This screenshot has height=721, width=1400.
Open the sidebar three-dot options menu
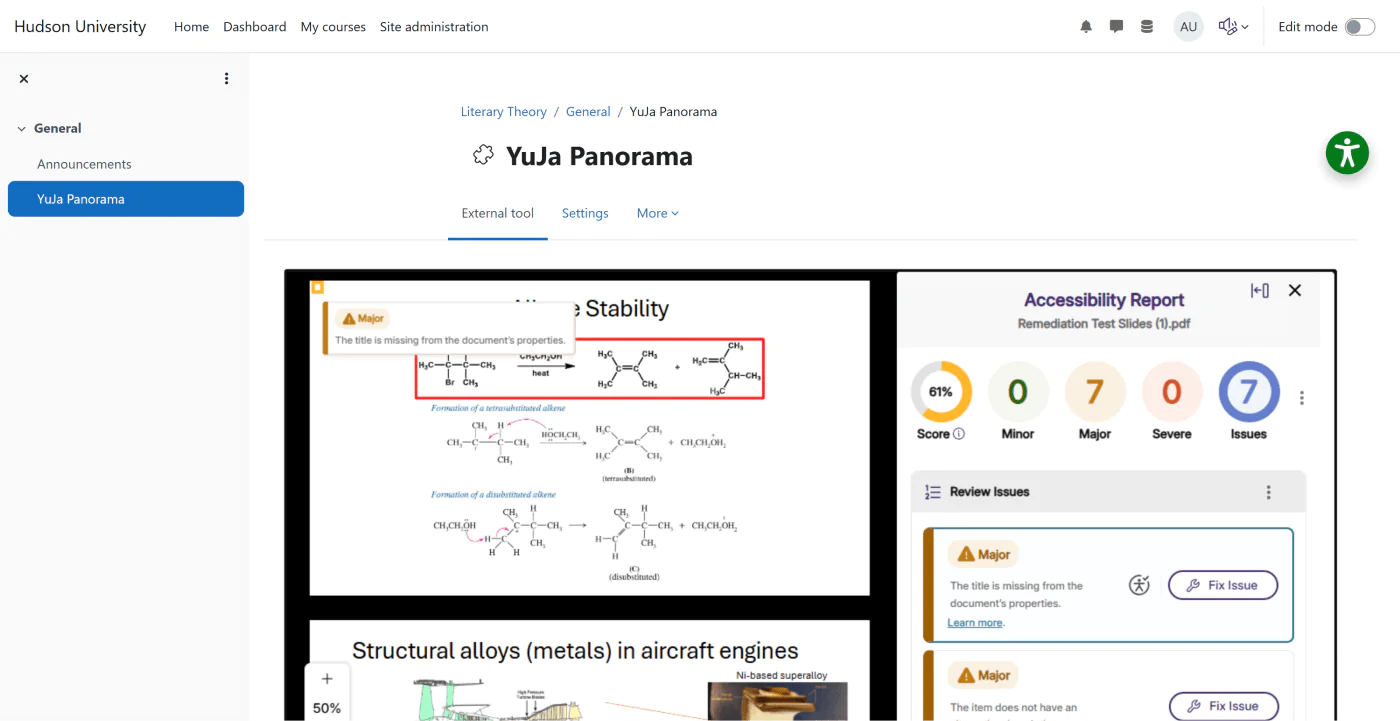point(227,79)
